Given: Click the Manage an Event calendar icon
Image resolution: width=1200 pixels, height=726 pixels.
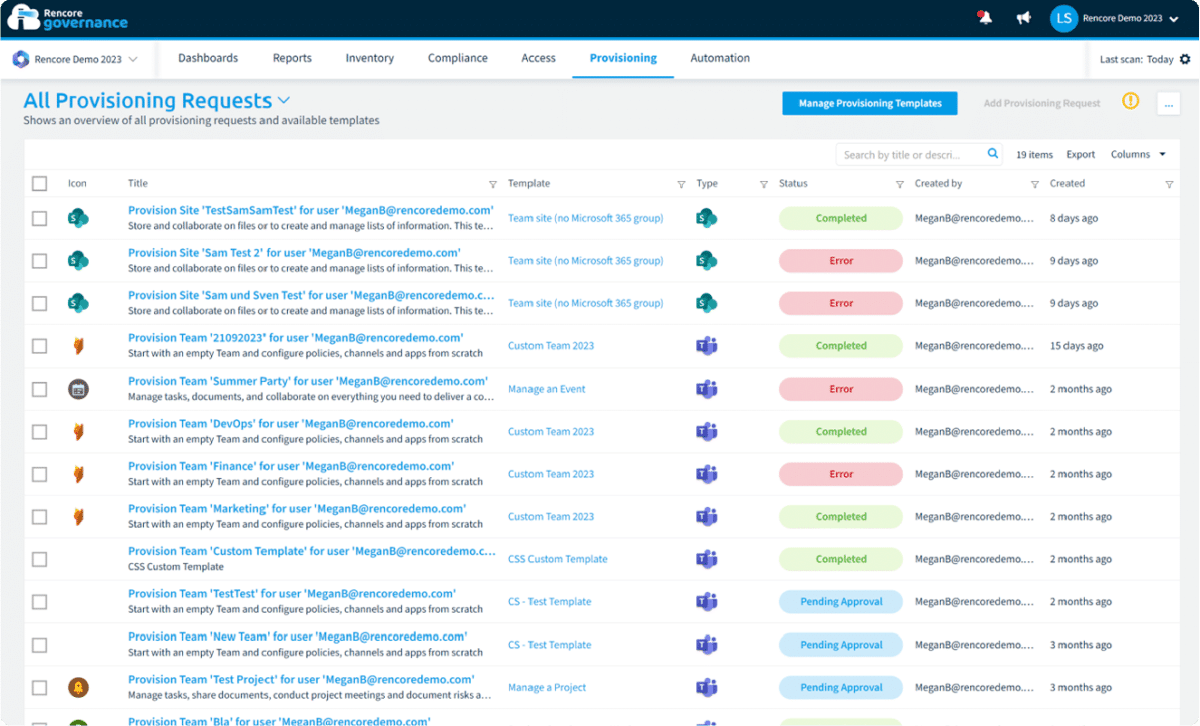Looking at the screenshot, I should (77, 388).
